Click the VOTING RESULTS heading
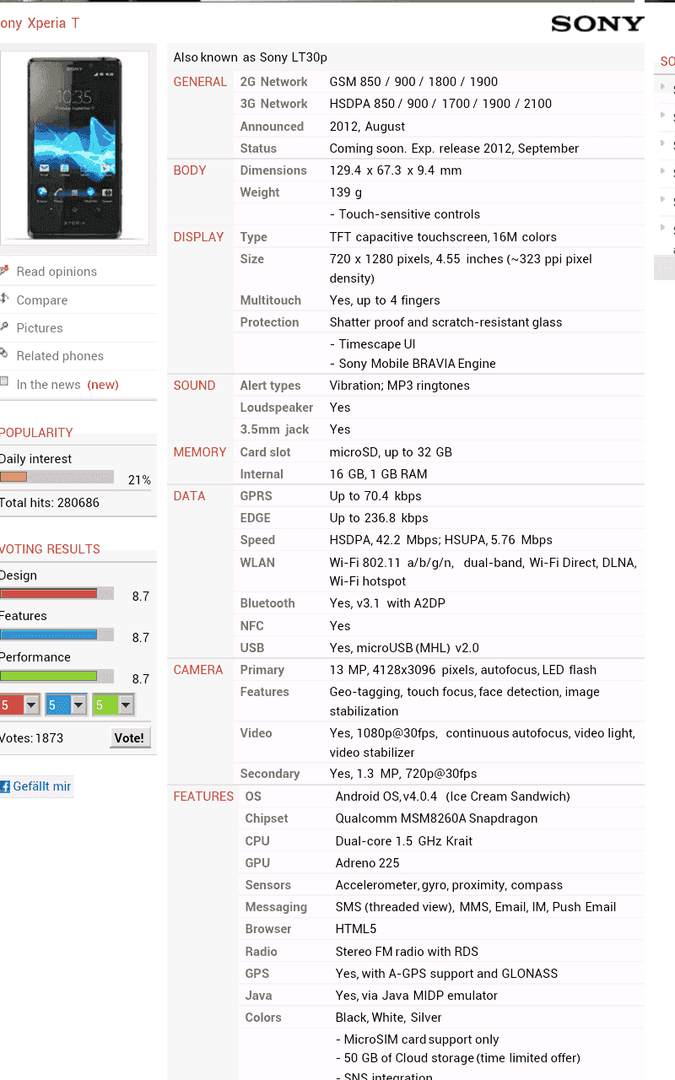 click(50, 549)
